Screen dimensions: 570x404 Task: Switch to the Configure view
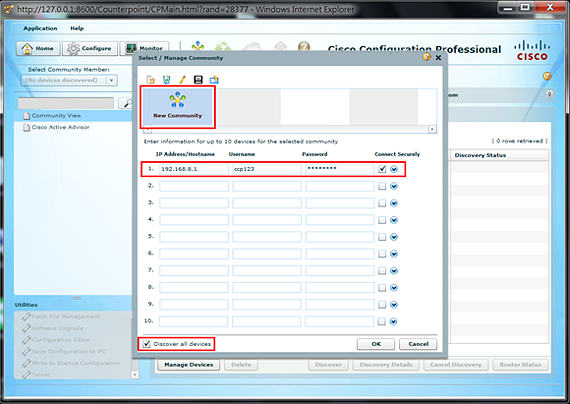90,48
